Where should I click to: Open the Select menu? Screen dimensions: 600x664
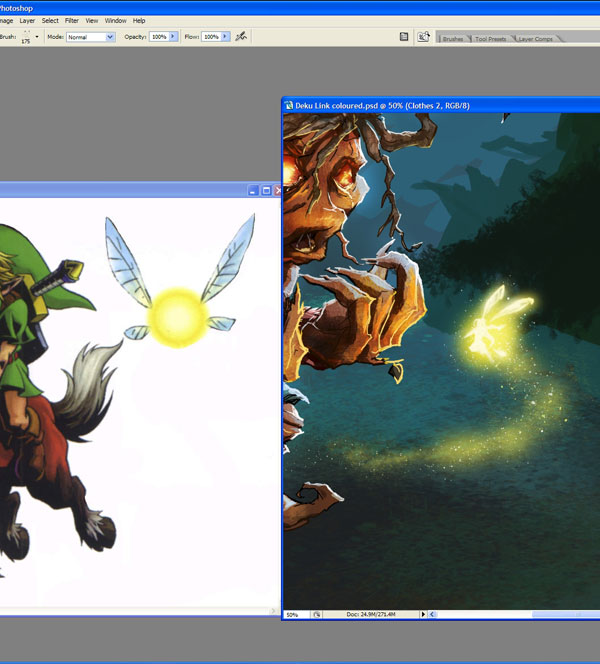50,20
